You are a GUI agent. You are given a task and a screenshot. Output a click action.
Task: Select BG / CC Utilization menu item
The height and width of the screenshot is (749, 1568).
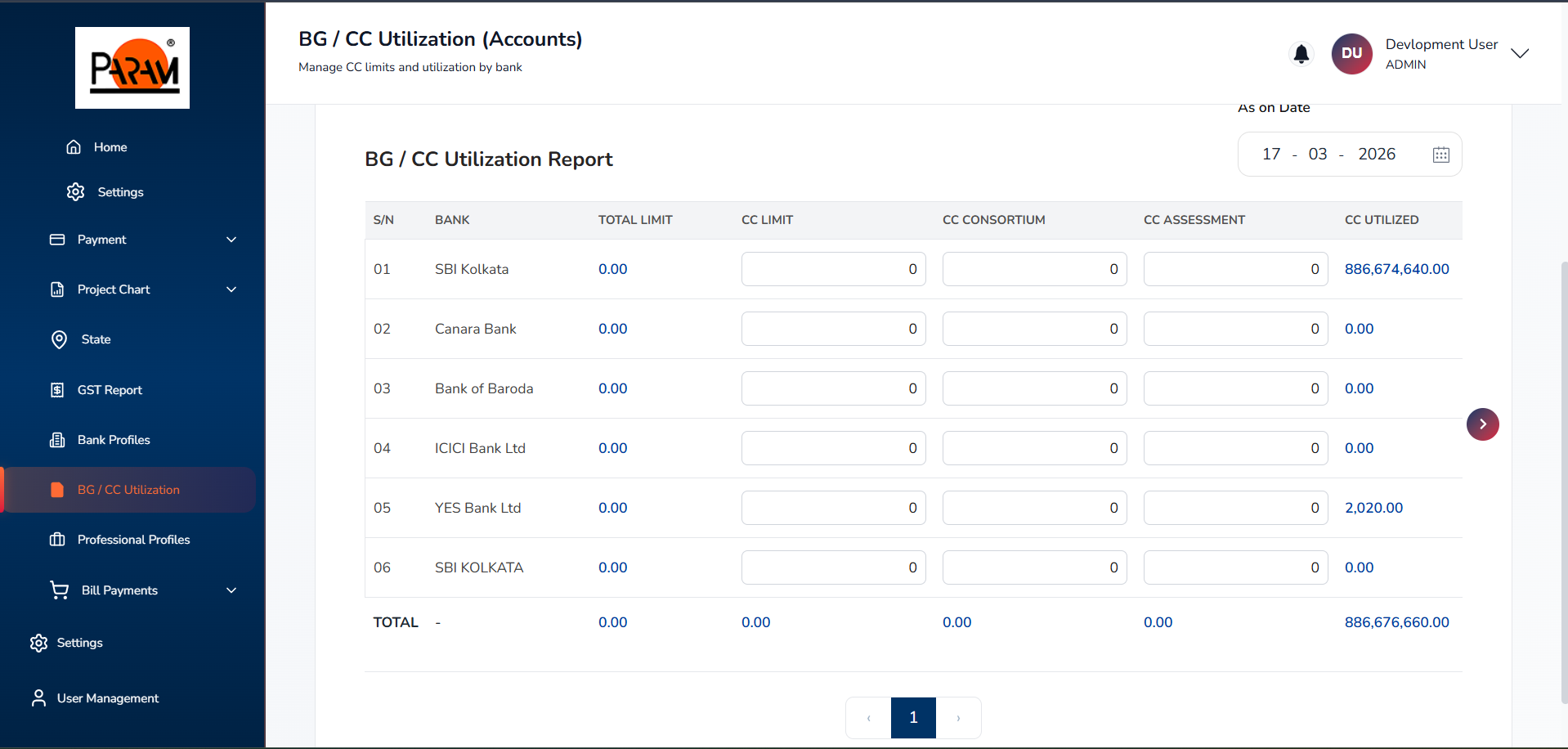(x=128, y=490)
